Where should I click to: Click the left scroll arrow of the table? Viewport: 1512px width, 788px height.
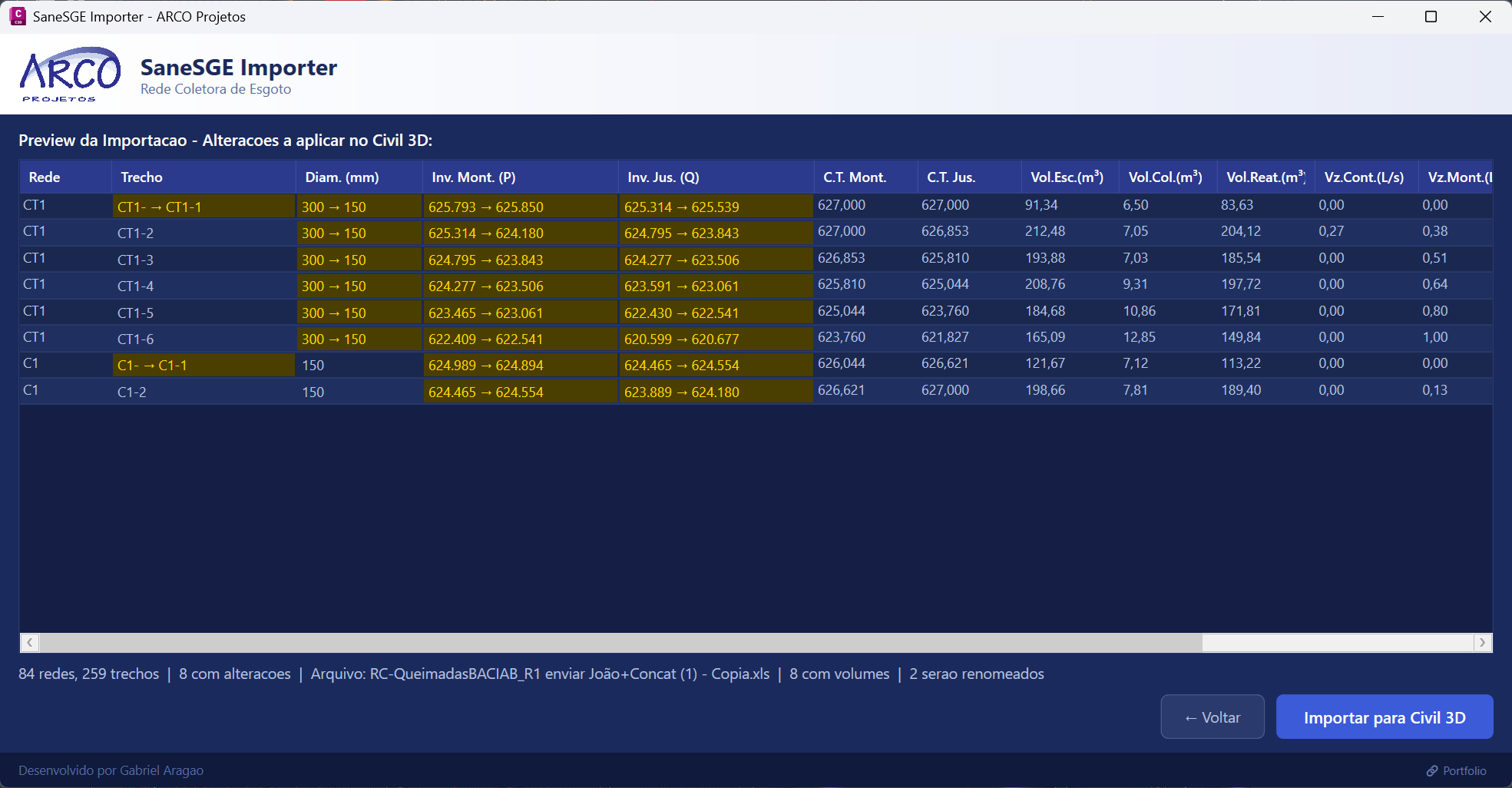point(28,642)
